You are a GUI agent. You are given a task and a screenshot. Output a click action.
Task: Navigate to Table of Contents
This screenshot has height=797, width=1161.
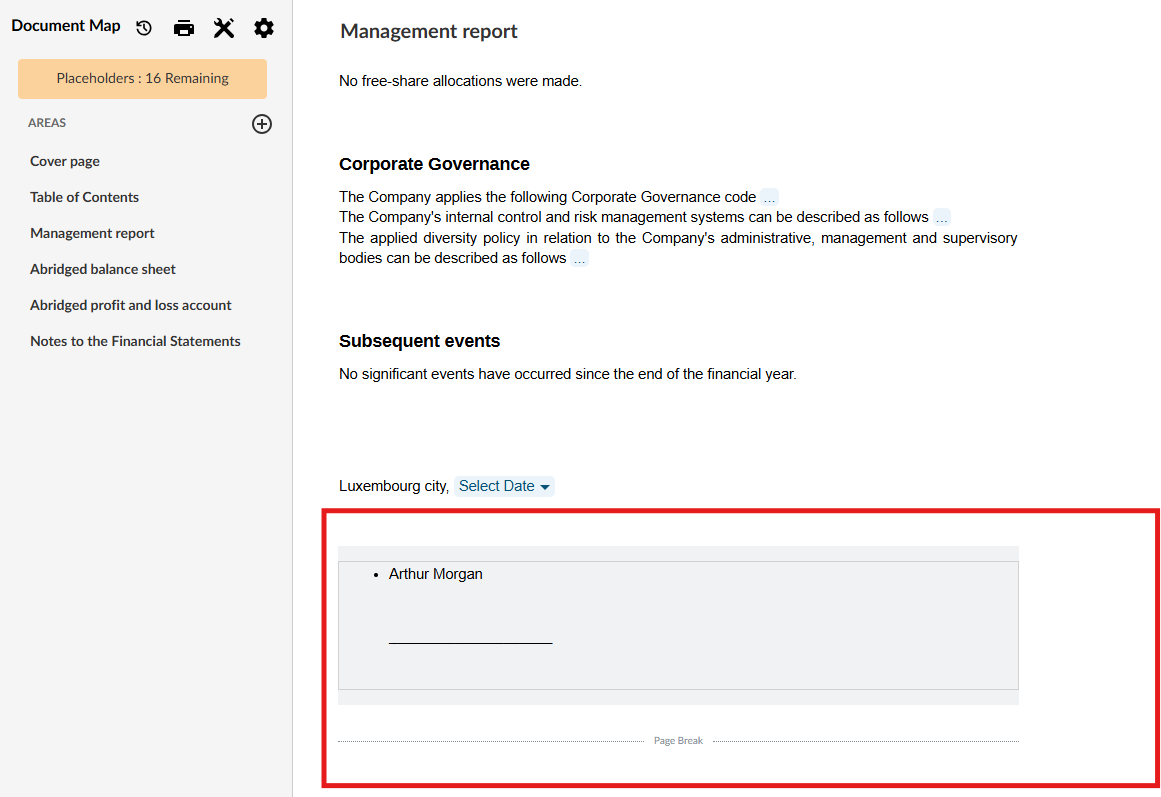pos(84,197)
